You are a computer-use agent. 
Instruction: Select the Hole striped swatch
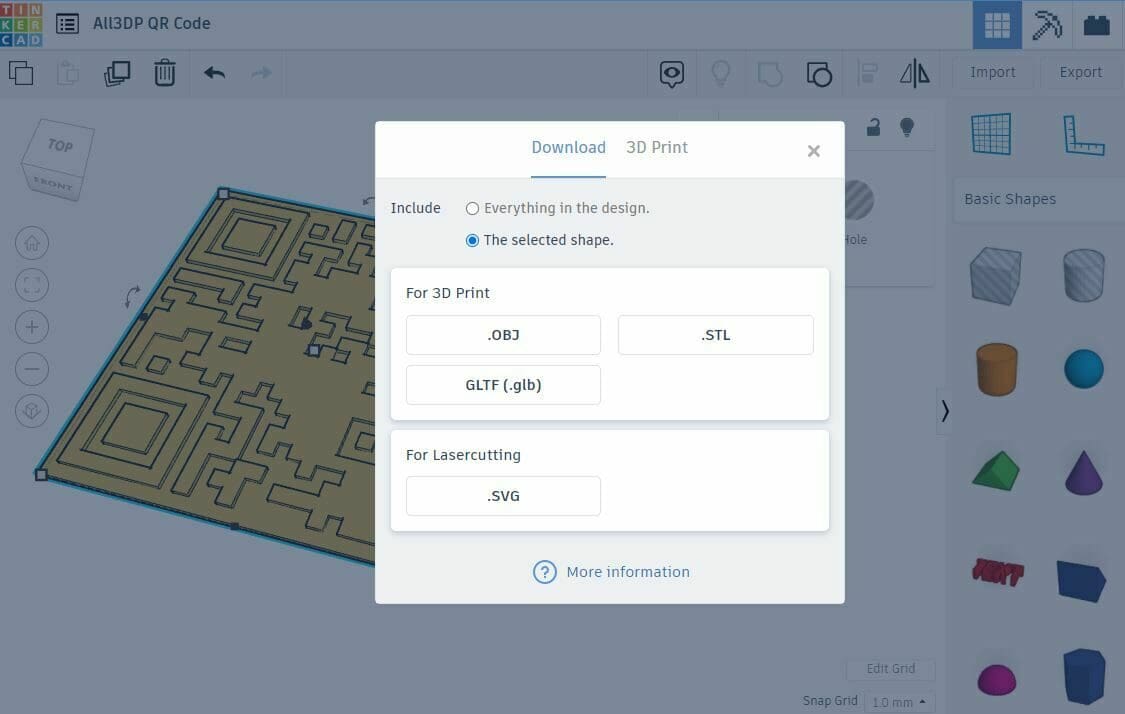[x=859, y=199]
